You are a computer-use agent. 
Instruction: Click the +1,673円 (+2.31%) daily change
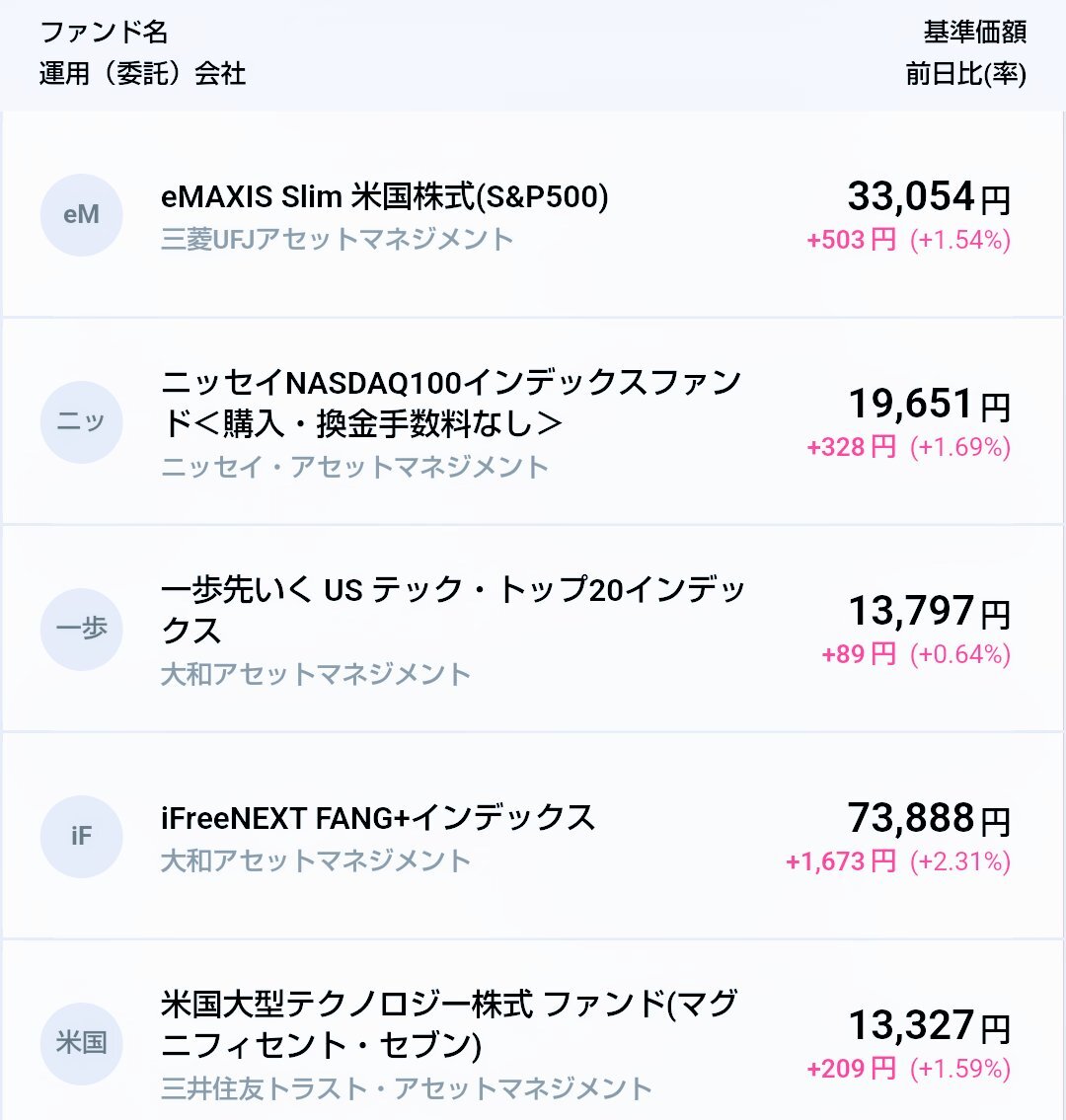(898, 861)
